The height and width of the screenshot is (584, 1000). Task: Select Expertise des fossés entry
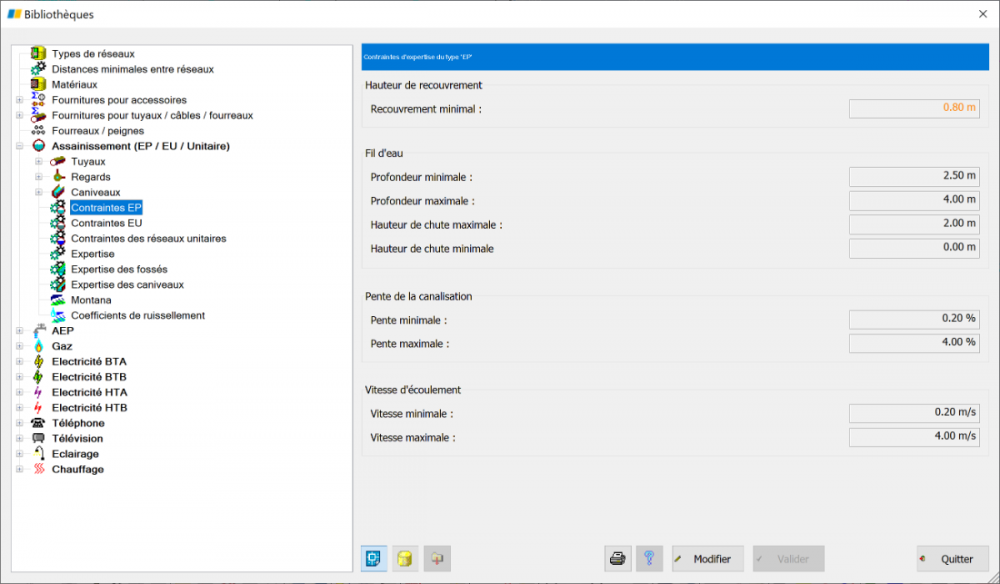[119, 269]
